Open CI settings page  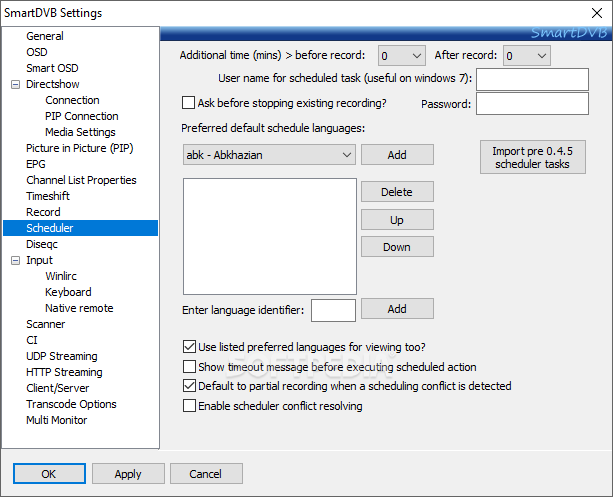coord(32,340)
